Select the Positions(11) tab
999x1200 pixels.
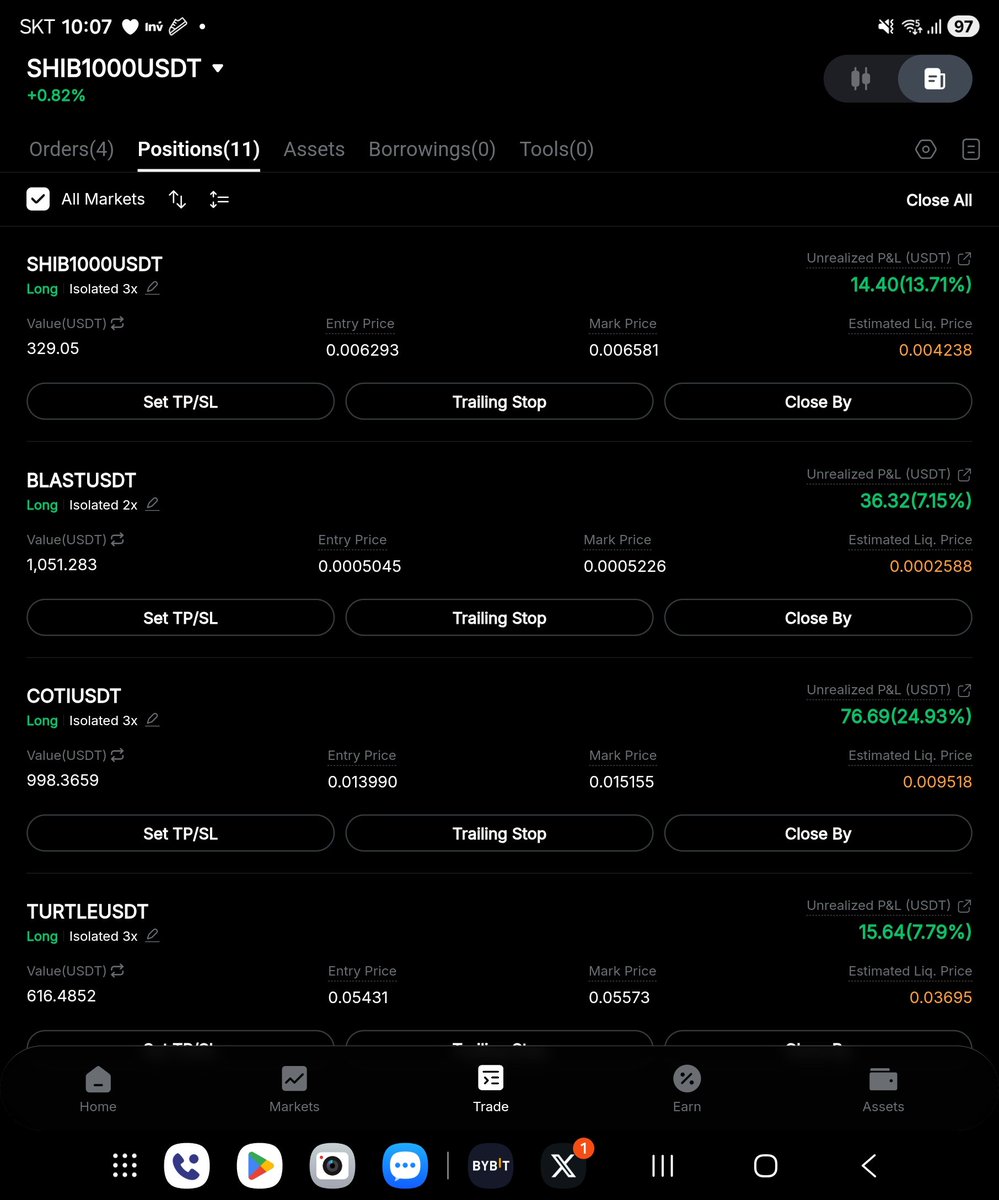[x=199, y=149]
